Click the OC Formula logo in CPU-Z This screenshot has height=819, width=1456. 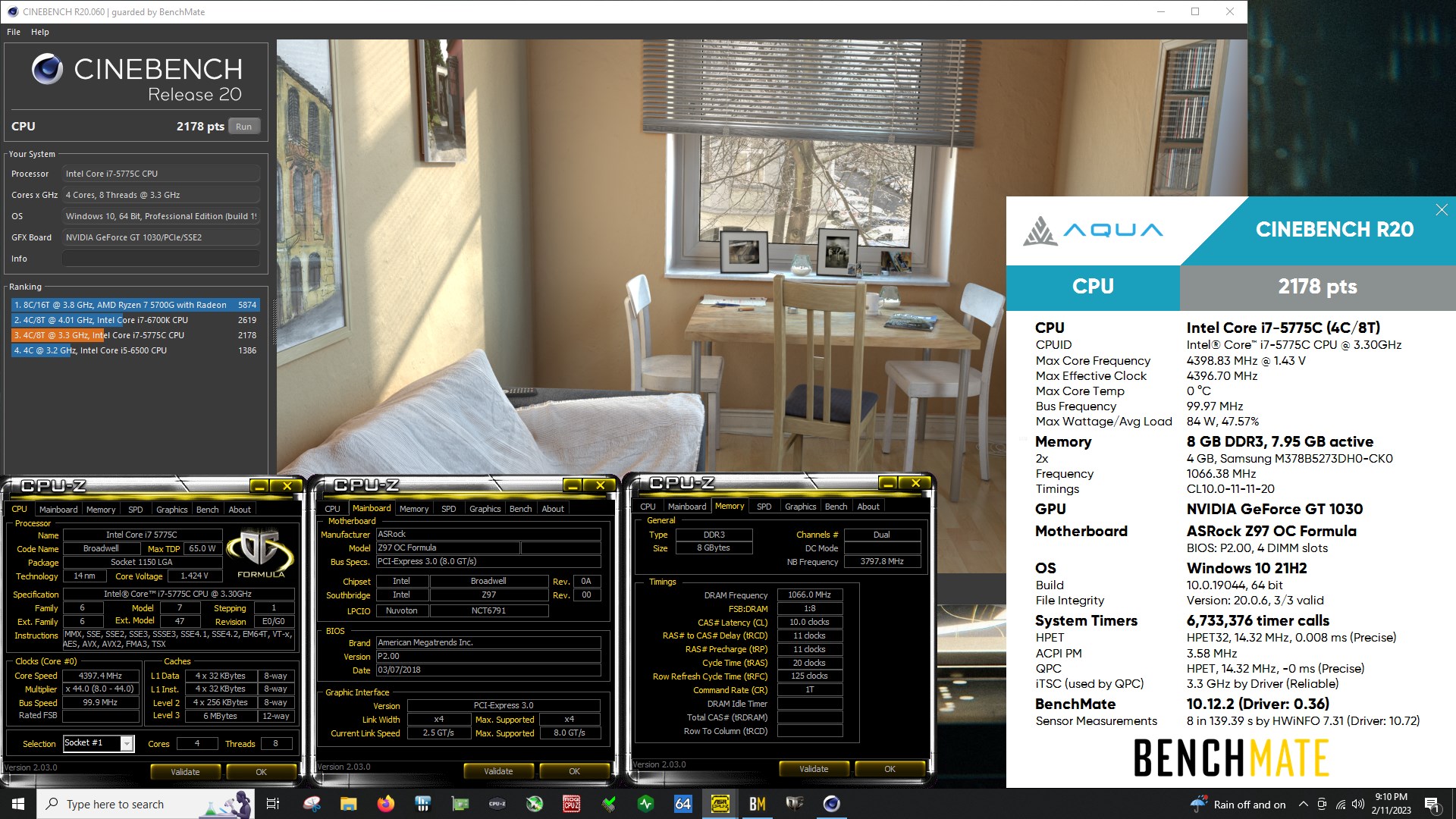[x=261, y=554]
